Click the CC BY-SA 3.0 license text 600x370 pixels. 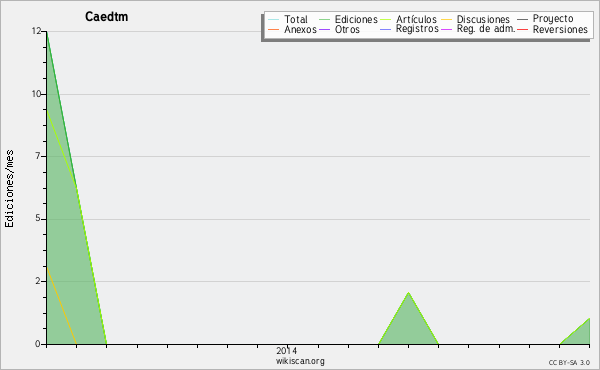tap(569, 363)
